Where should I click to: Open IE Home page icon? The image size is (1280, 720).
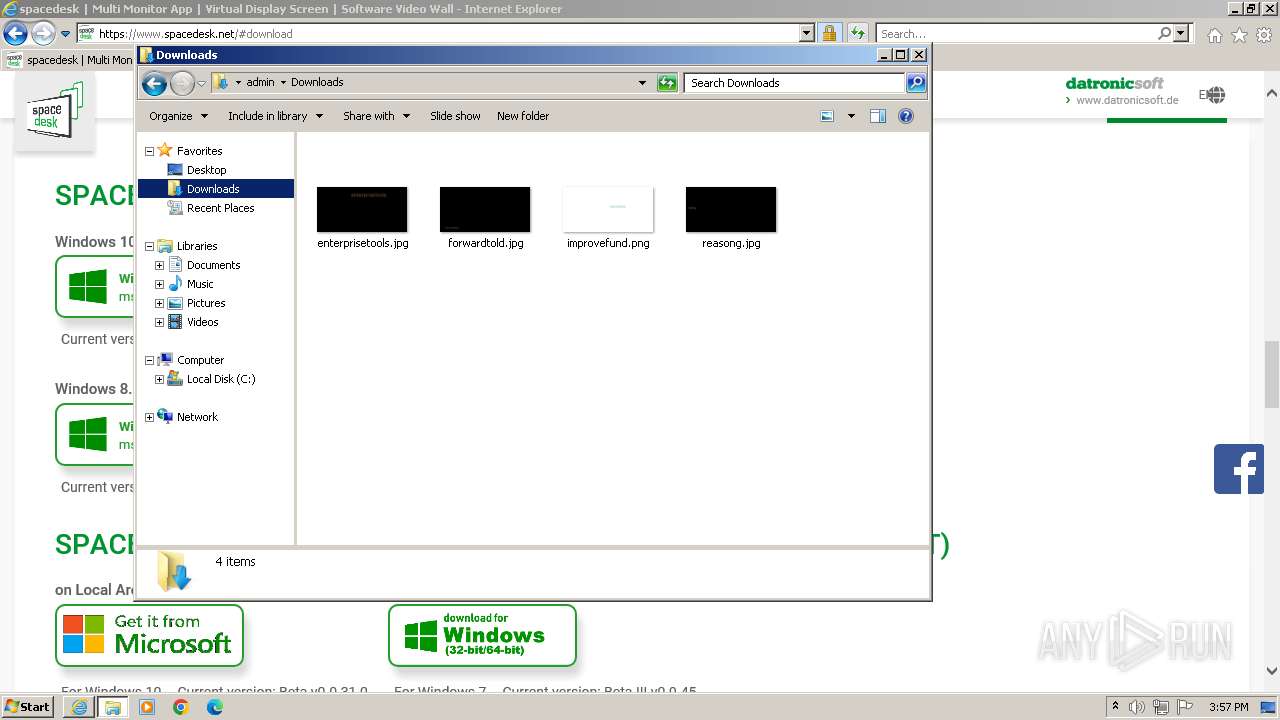tap(1214, 35)
